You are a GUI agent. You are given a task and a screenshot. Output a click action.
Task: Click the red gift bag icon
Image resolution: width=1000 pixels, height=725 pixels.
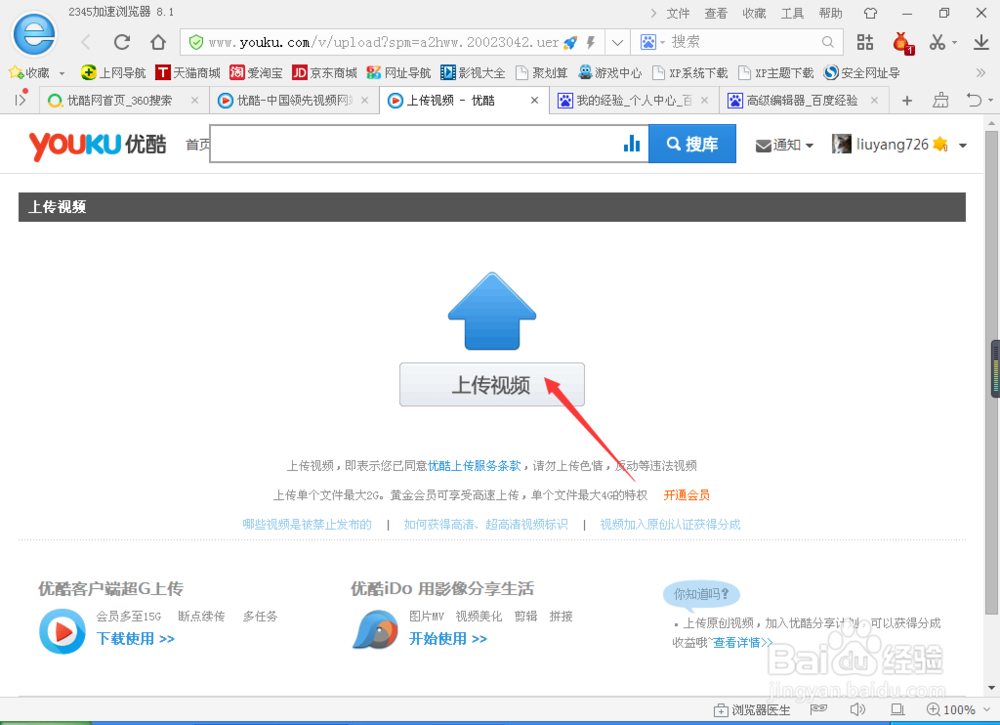902,43
